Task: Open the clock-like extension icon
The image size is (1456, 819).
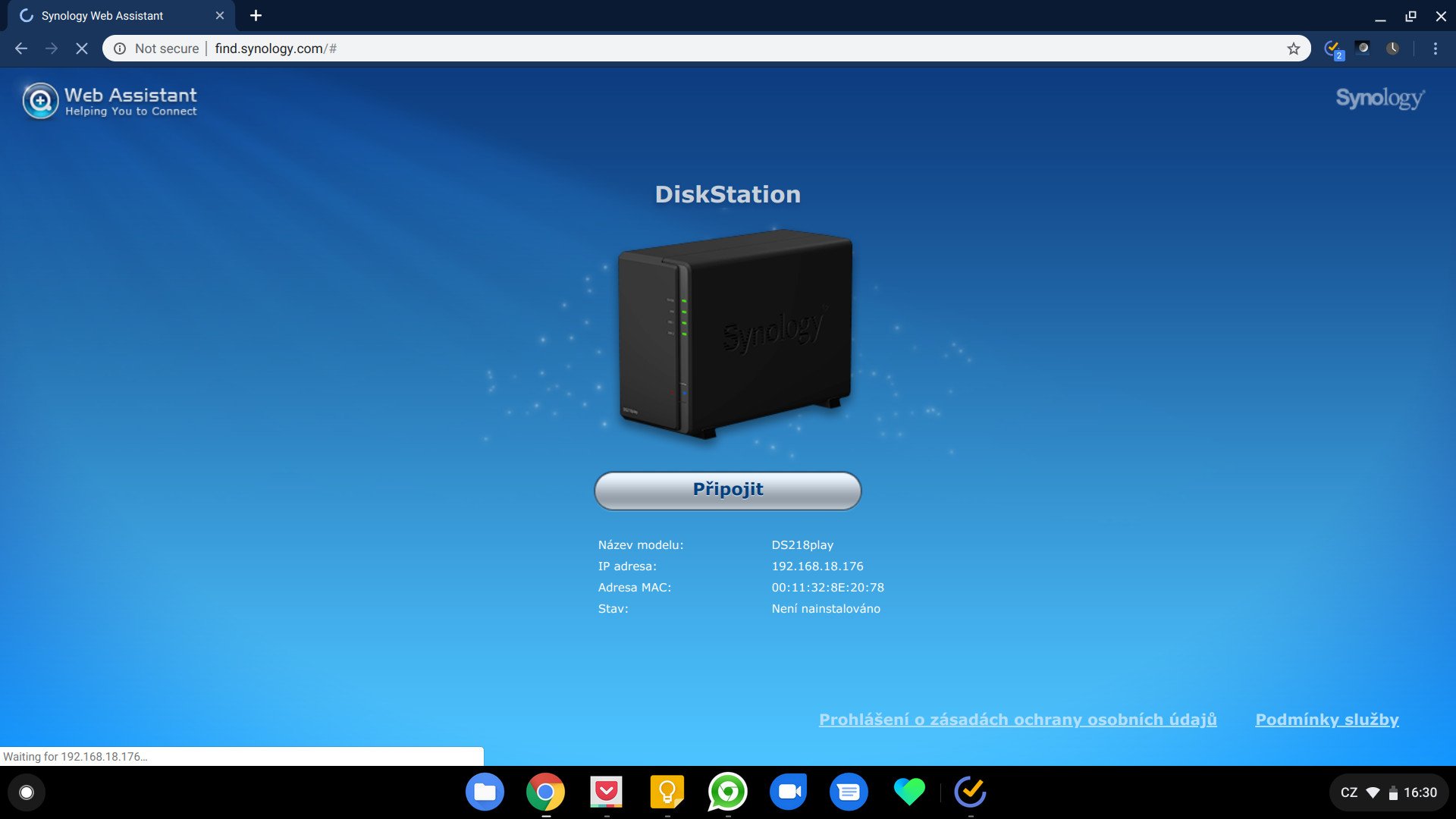Action: (1393, 49)
